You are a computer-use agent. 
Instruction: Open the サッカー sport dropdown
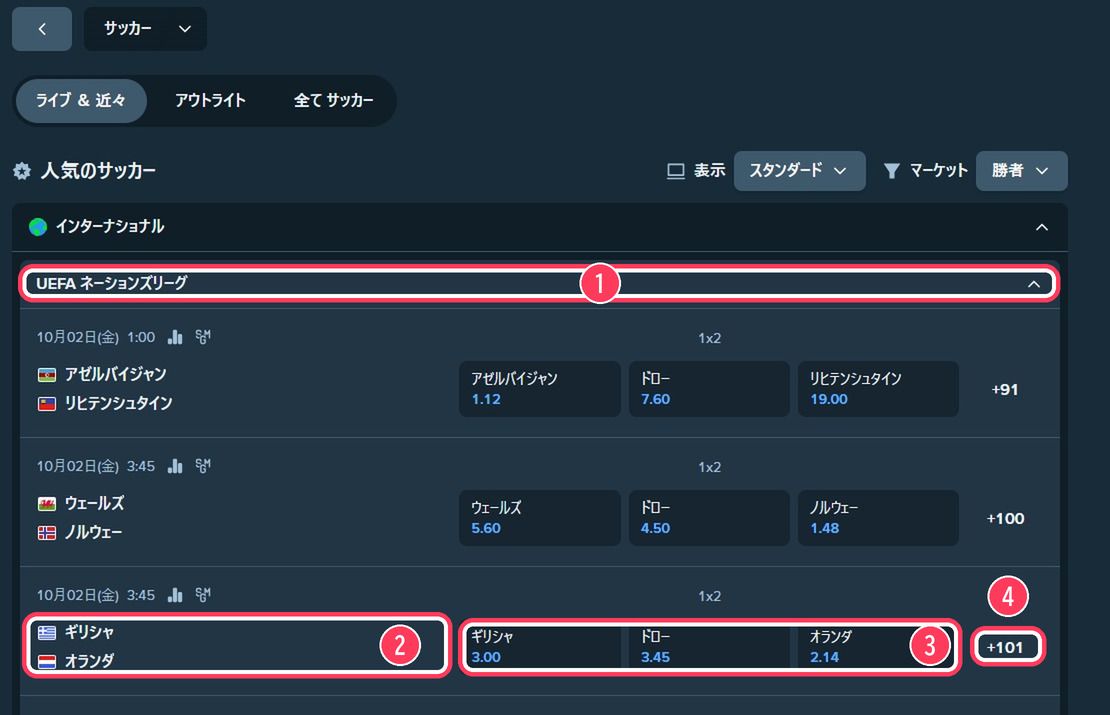pos(145,29)
